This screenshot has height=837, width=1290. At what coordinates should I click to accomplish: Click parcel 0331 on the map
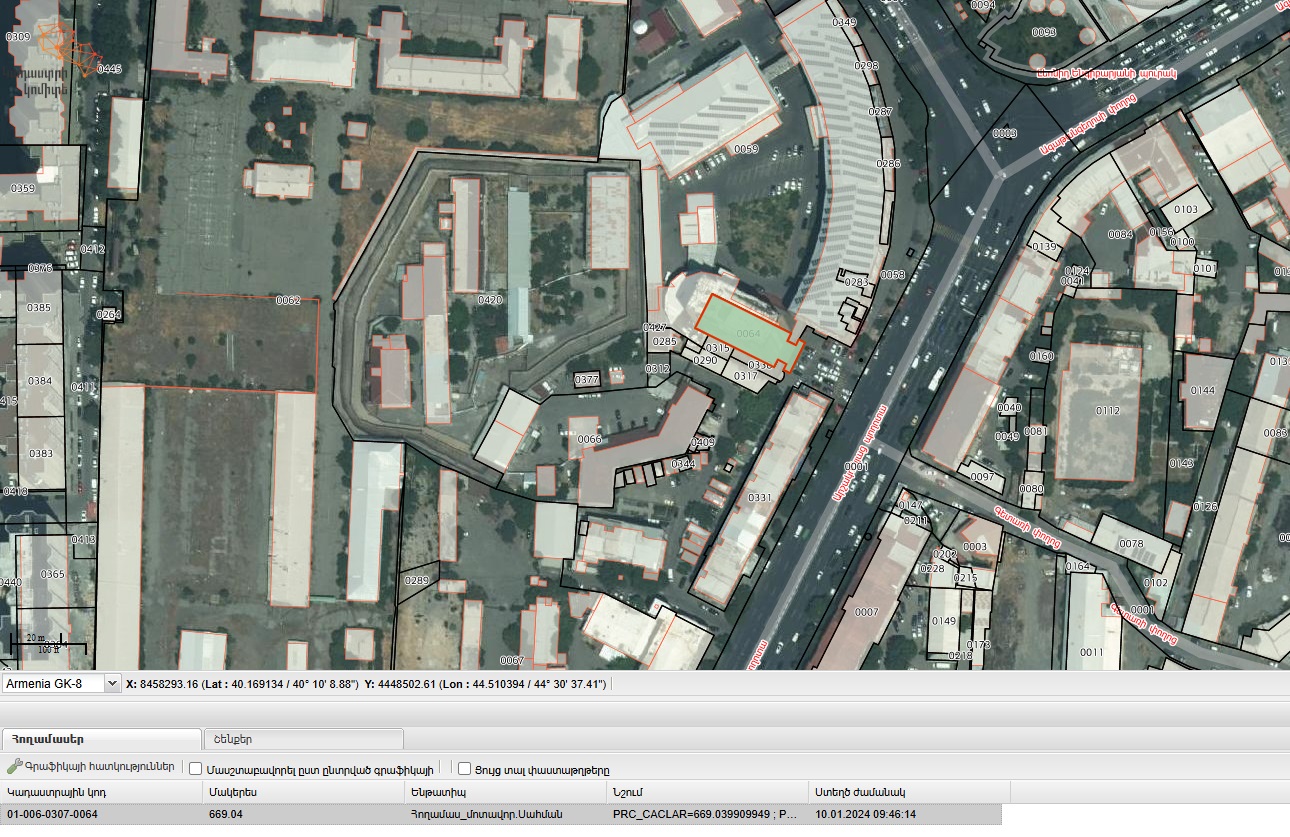click(759, 497)
